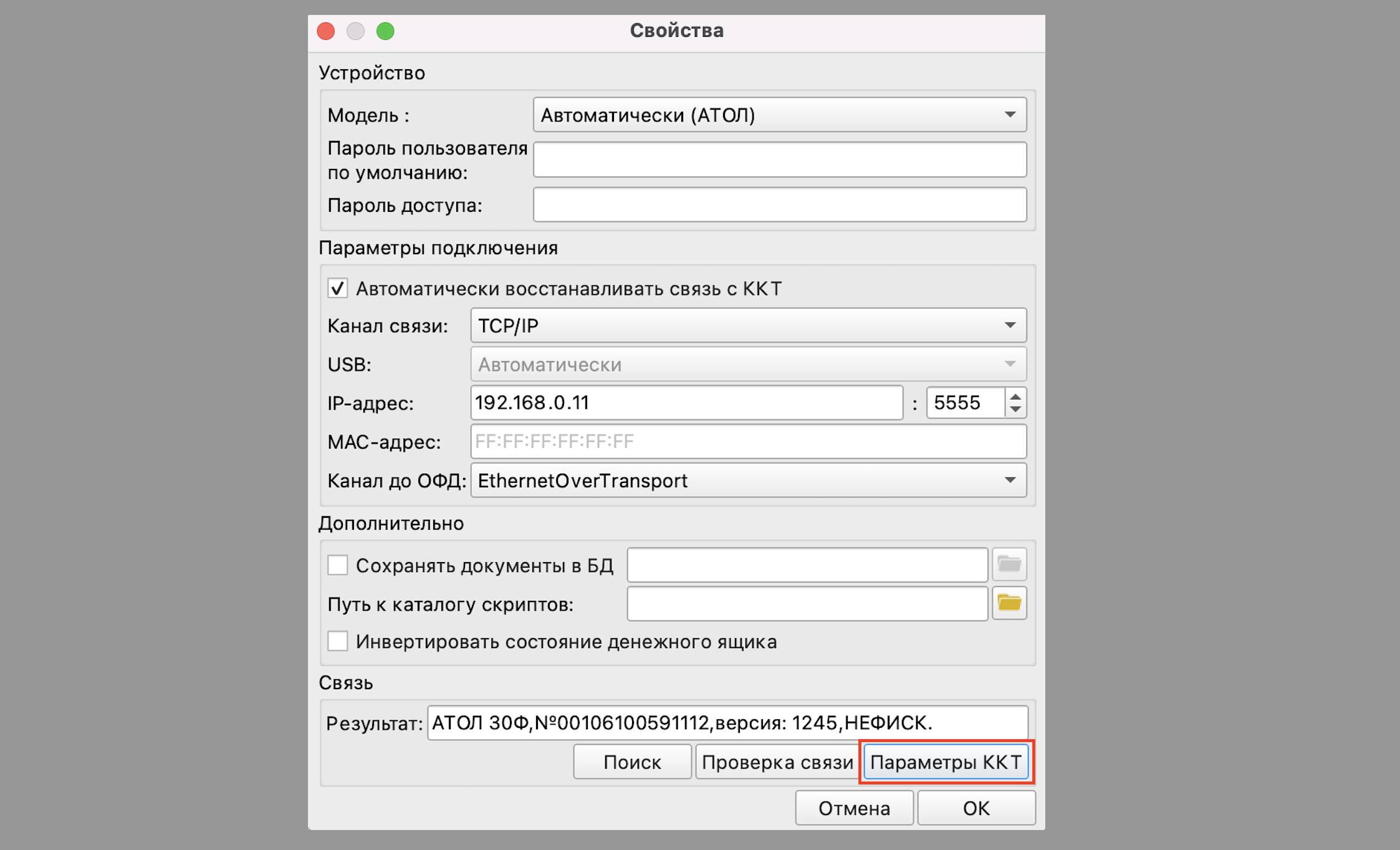Toggle automatic KKT connection restore checkbox
The image size is (1400, 850).
pyautogui.click(x=338, y=289)
